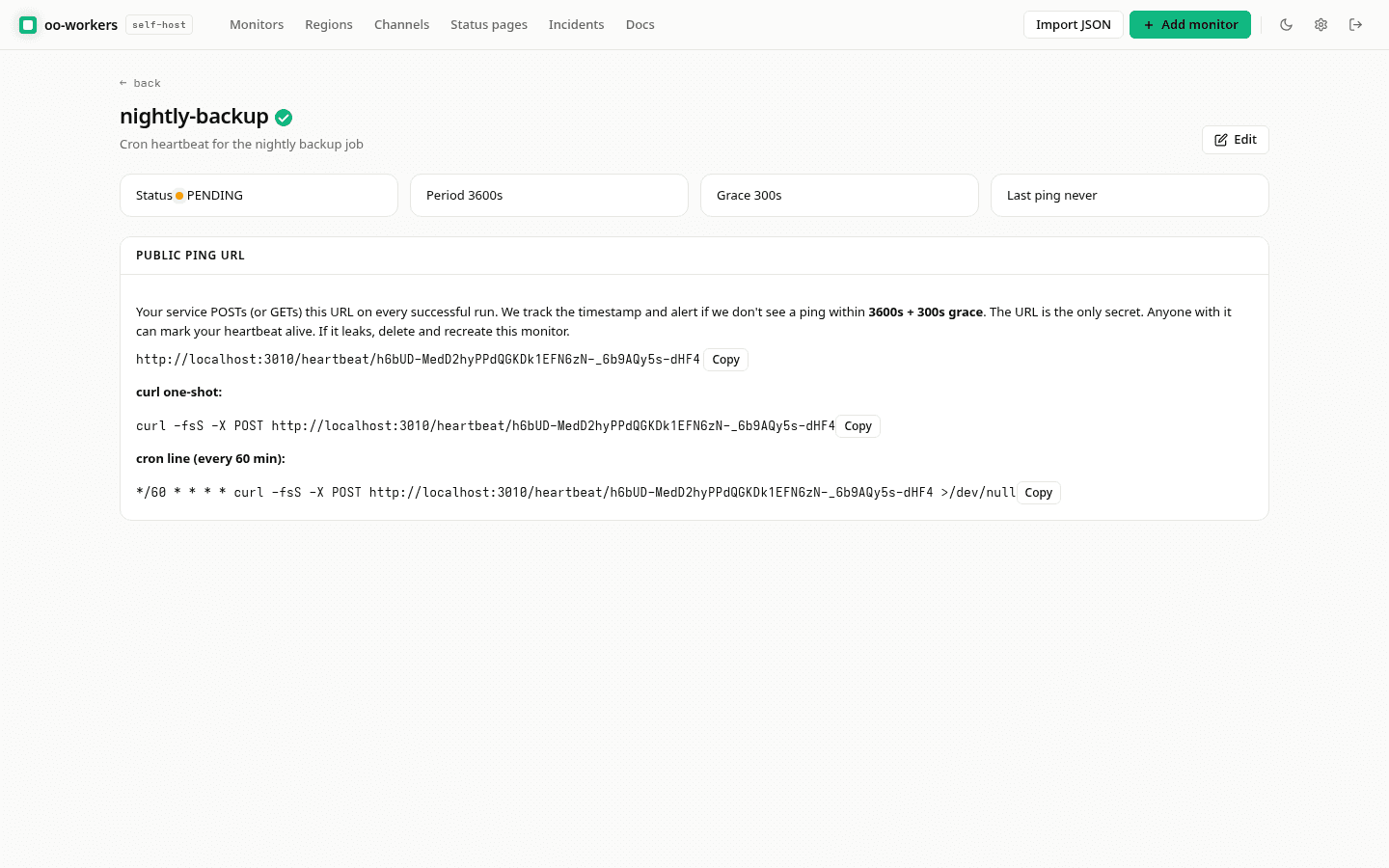Toggle dark mode with the moon icon
This screenshot has height=868, width=1389.
tap(1286, 25)
